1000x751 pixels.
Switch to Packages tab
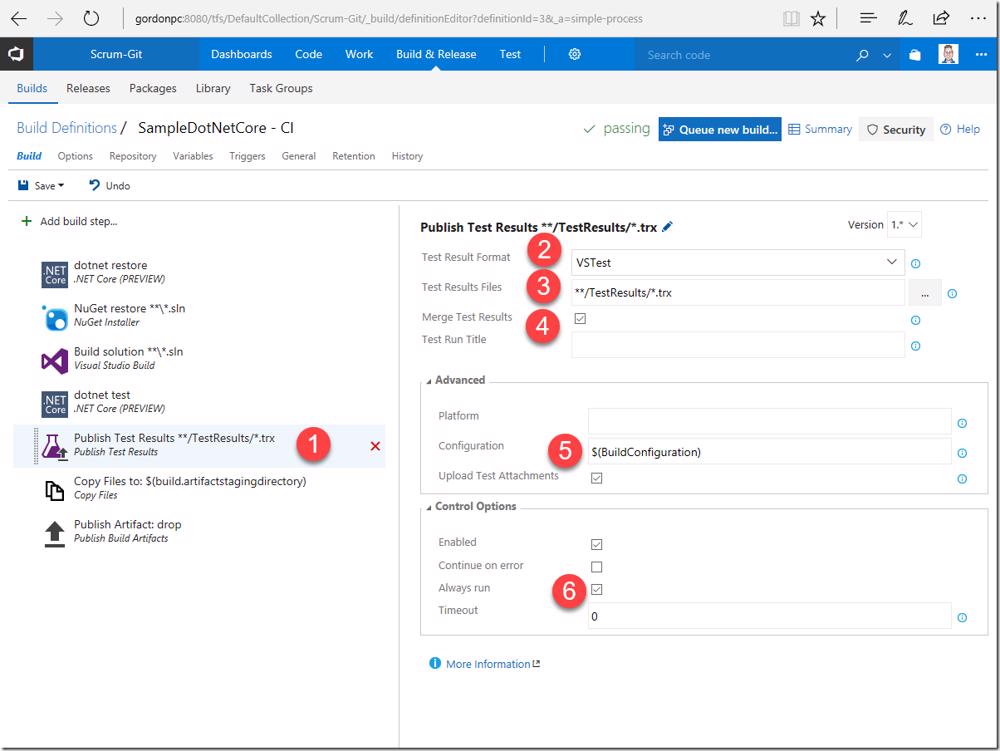point(152,88)
